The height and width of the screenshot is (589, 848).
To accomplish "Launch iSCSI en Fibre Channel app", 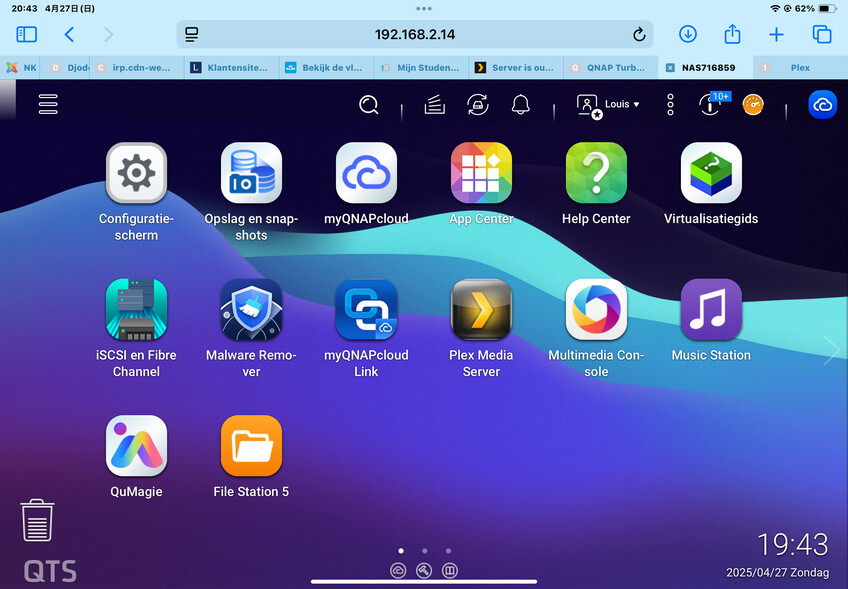I will (x=136, y=309).
